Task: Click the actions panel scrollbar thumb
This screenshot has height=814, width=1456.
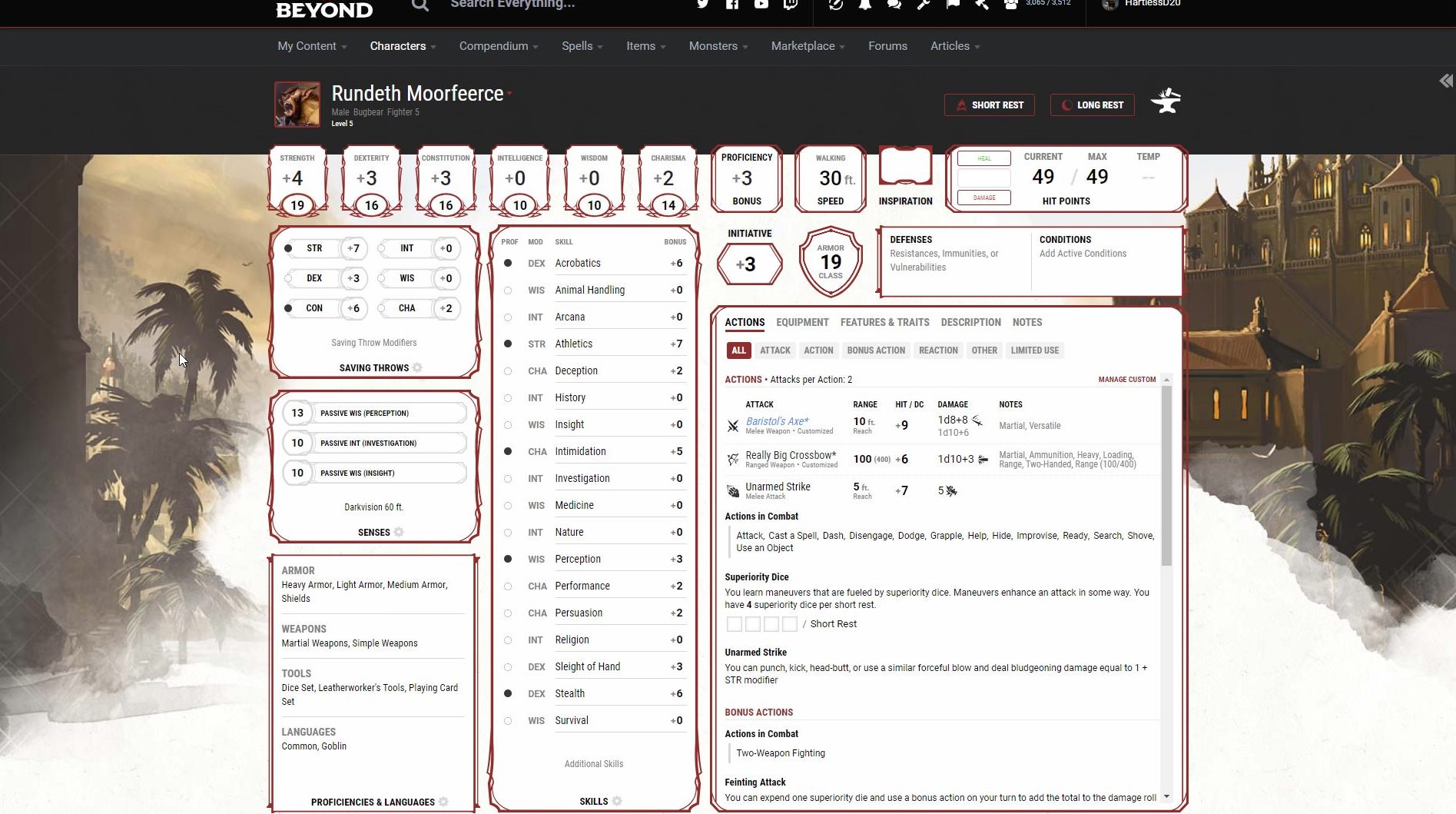Action: point(1166,475)
